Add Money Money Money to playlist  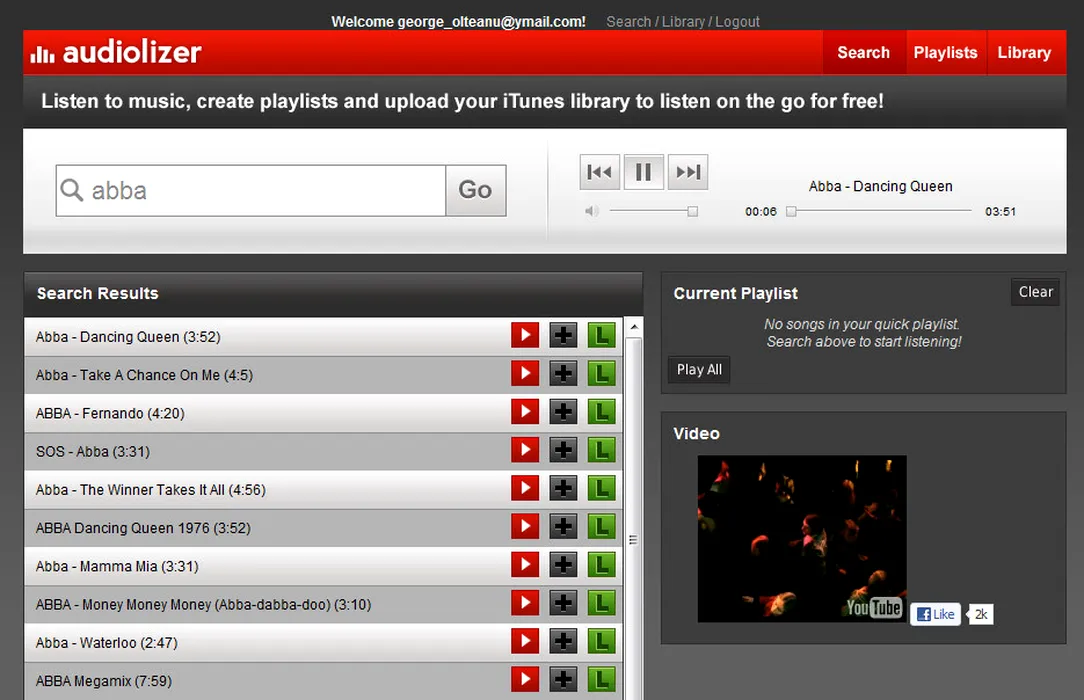[563, 603]
